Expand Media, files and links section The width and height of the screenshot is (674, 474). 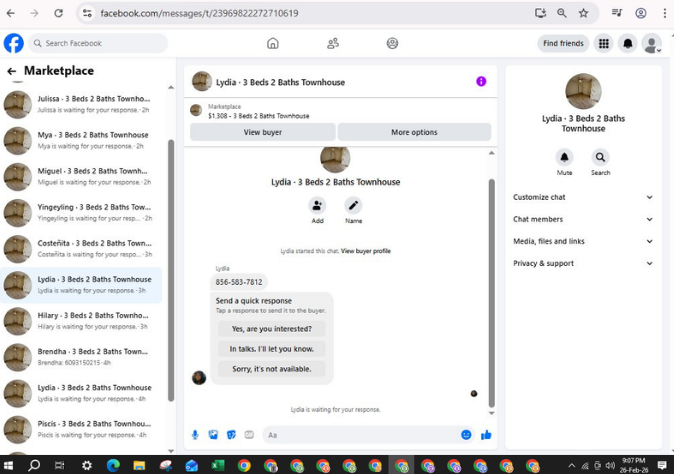[583, 241]
